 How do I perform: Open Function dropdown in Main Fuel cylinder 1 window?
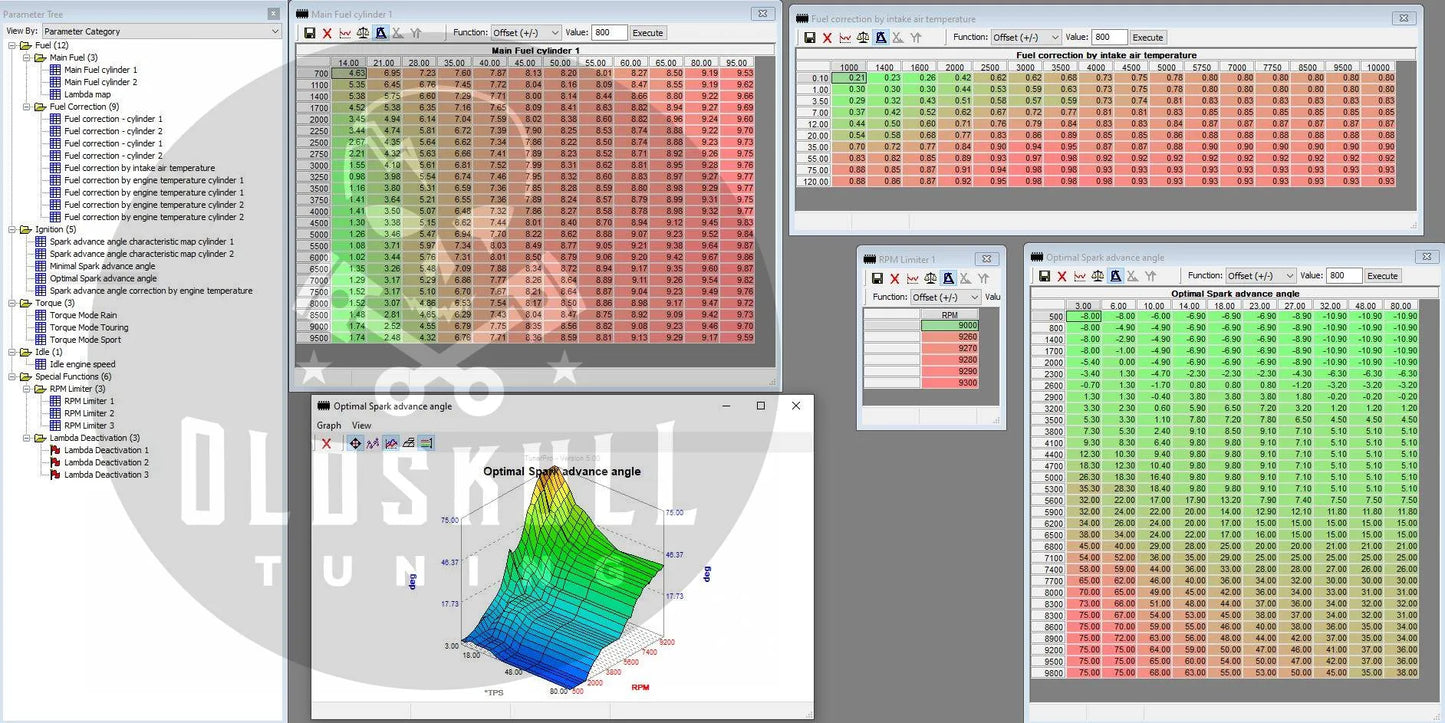(526, 33)
